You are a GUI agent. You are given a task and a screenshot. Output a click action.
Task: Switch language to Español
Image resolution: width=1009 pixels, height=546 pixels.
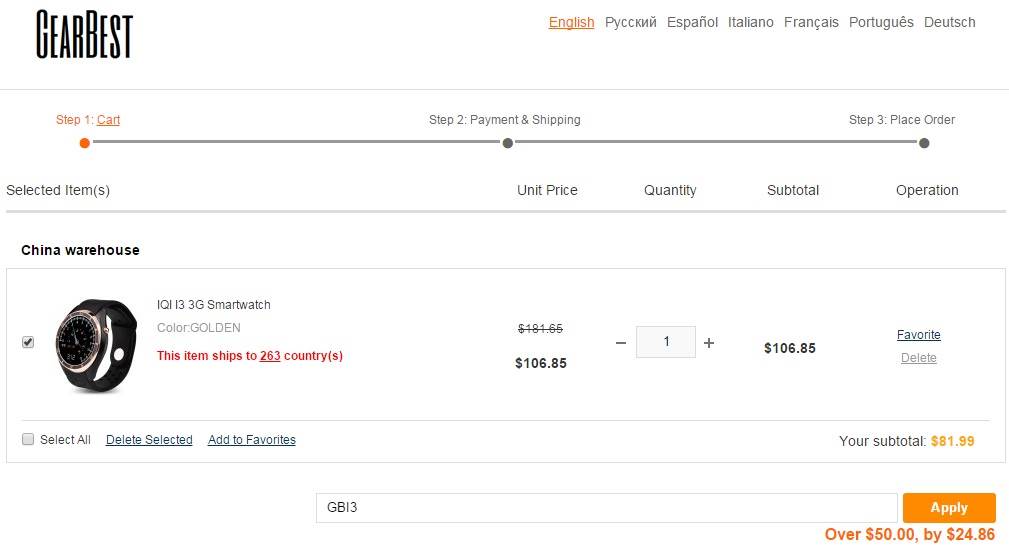pyautogui.click(x=692, y=22)
